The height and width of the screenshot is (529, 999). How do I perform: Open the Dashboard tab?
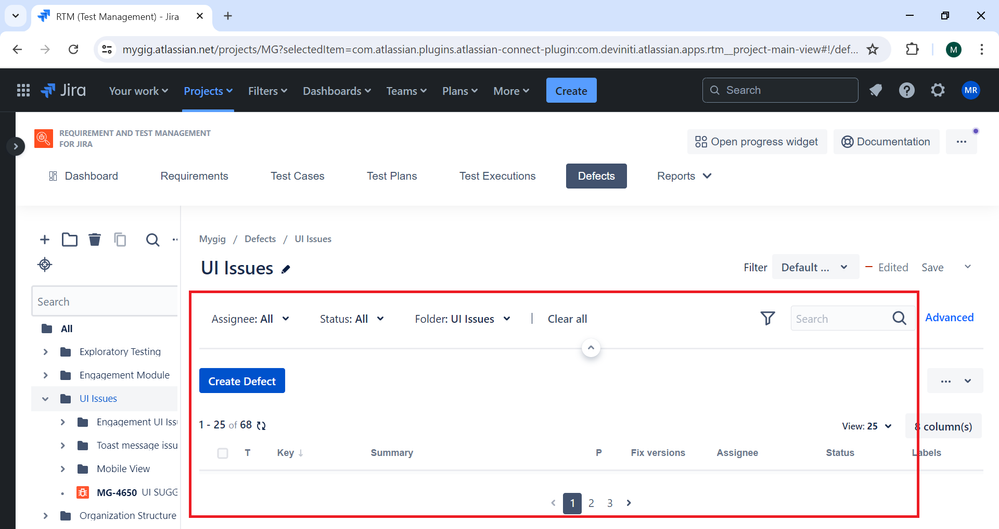coord(83,176)
